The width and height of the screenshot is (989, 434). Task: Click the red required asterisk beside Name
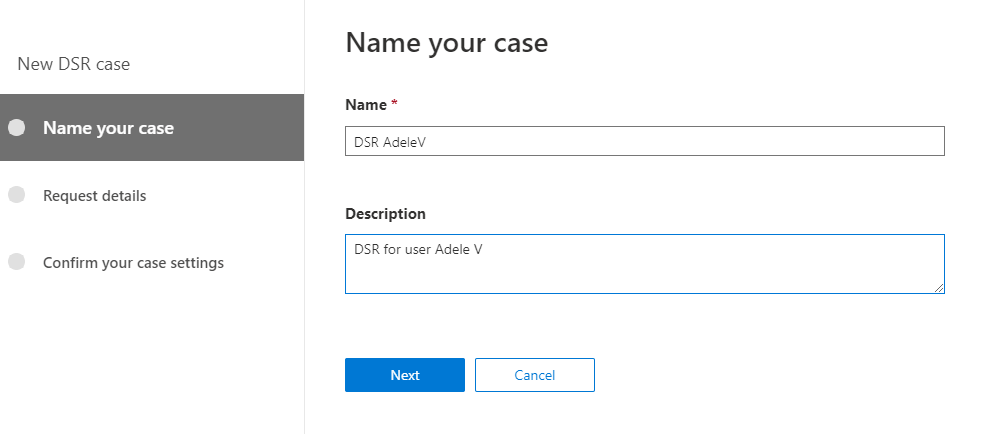tap(394, 105)
